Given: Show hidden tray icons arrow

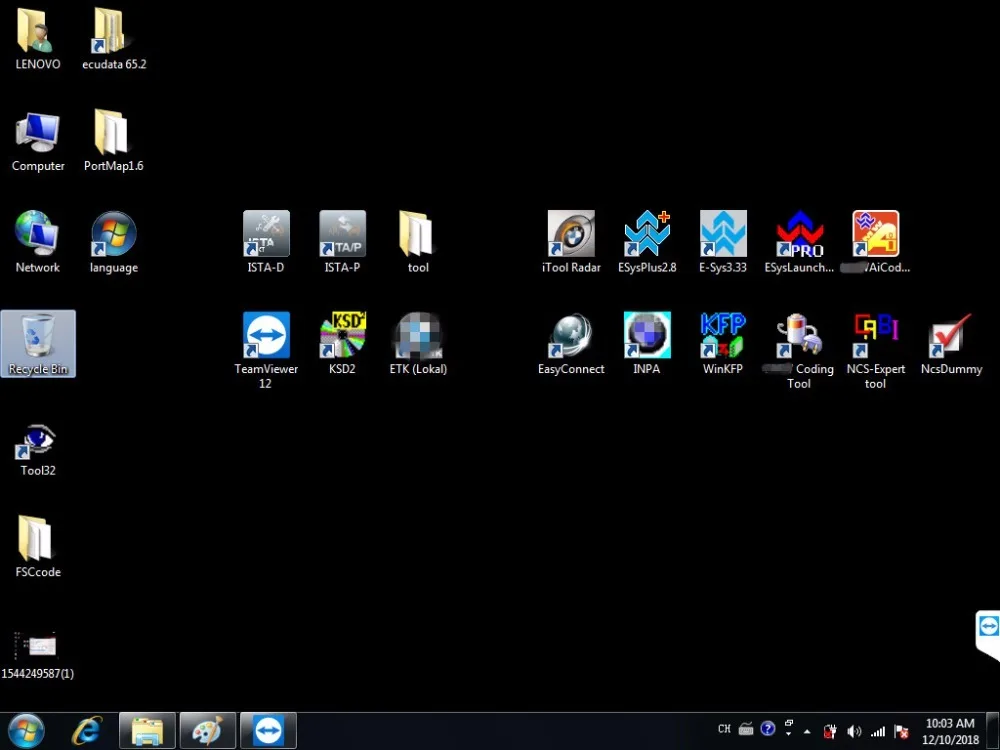Looking at the screenshot, I should tap(807, 732).
